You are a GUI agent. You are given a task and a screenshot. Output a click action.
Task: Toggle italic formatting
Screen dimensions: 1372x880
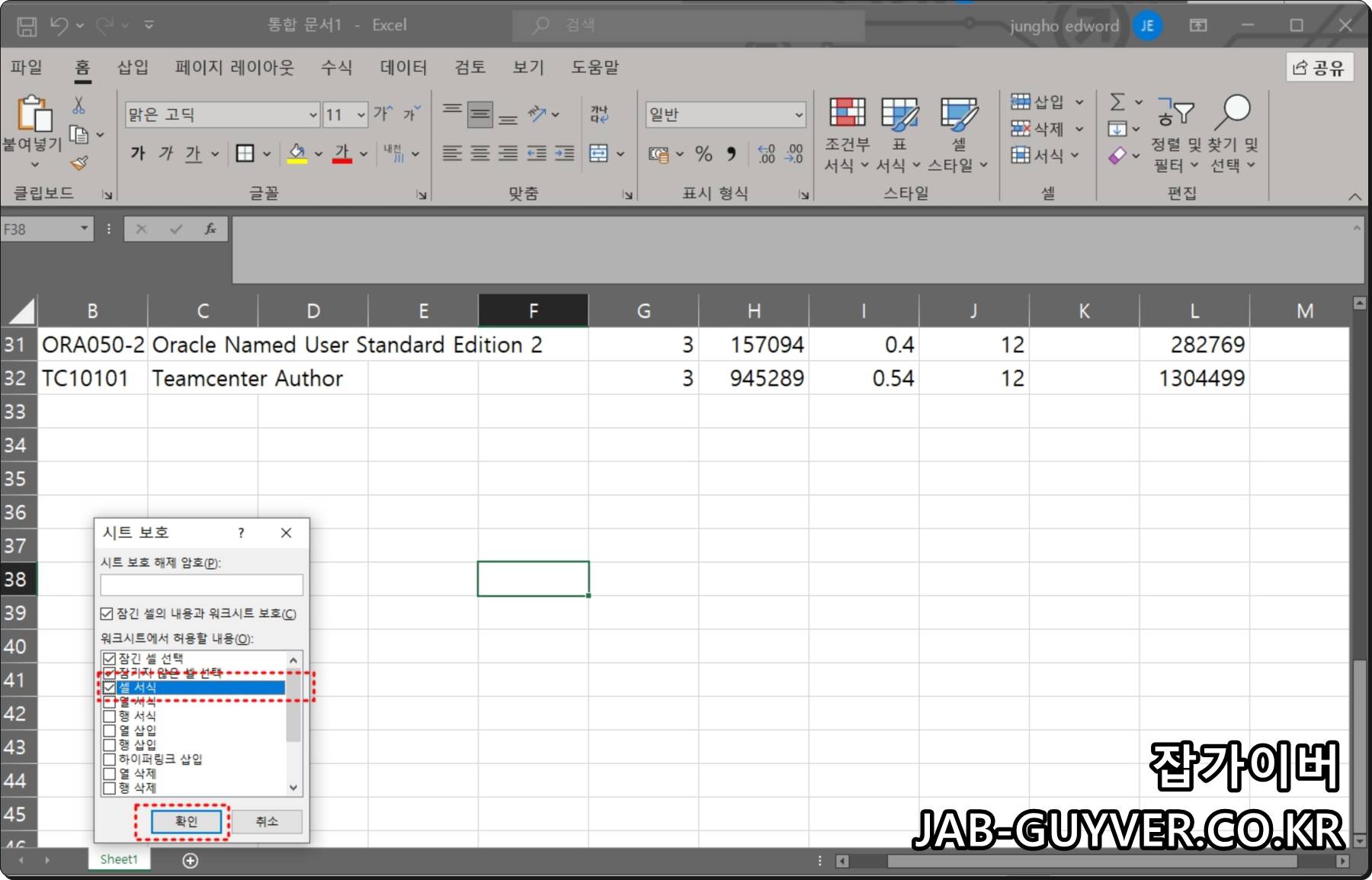click(x=165, y=153)
